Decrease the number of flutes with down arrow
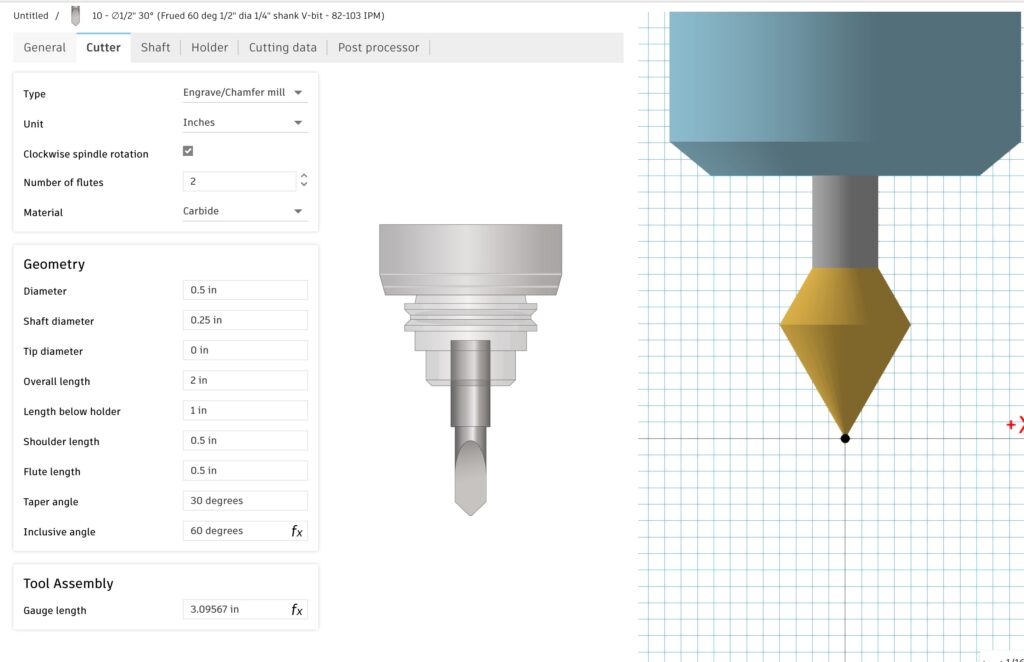 tap(304, 186)
